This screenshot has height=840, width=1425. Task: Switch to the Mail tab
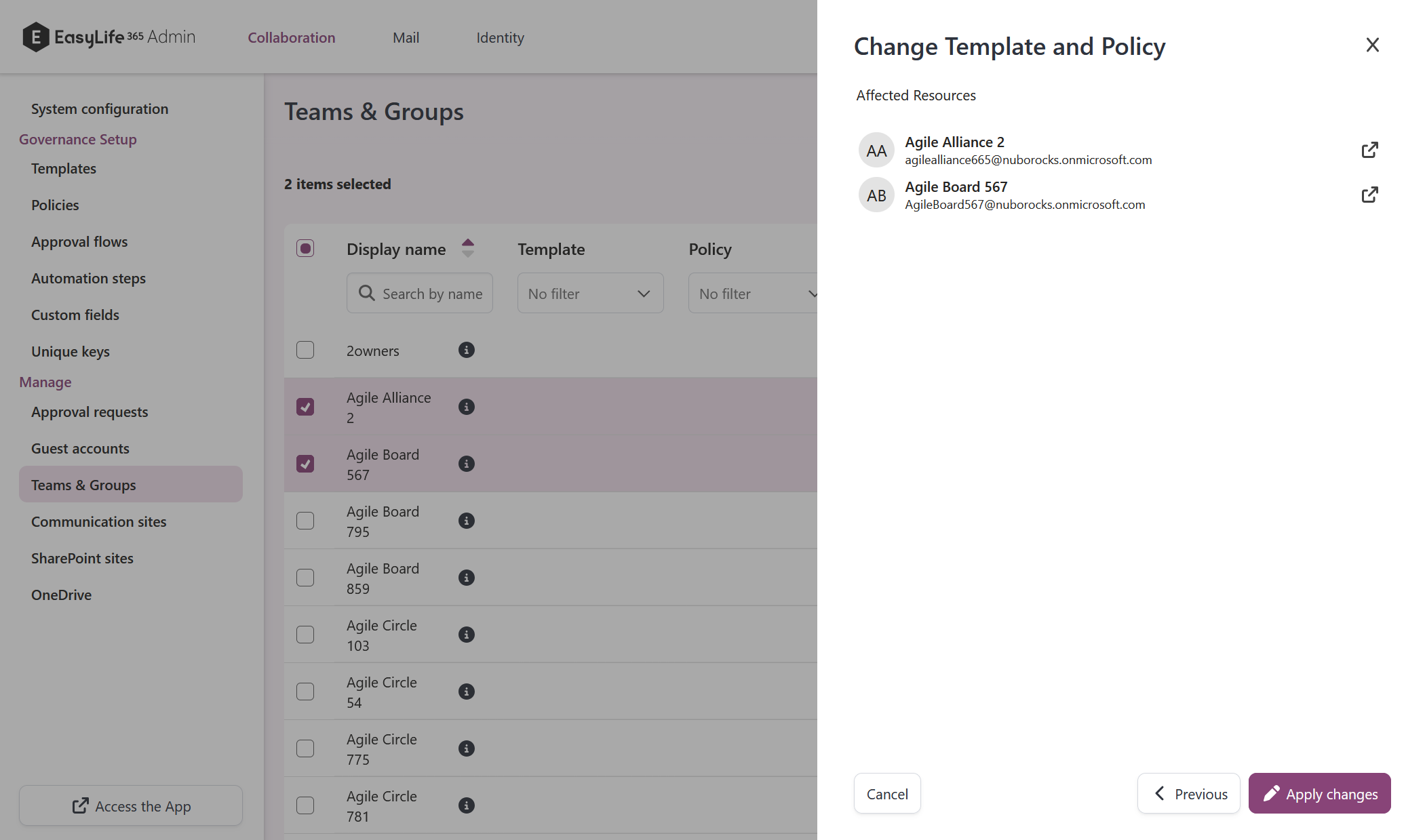tap(406, 37)
